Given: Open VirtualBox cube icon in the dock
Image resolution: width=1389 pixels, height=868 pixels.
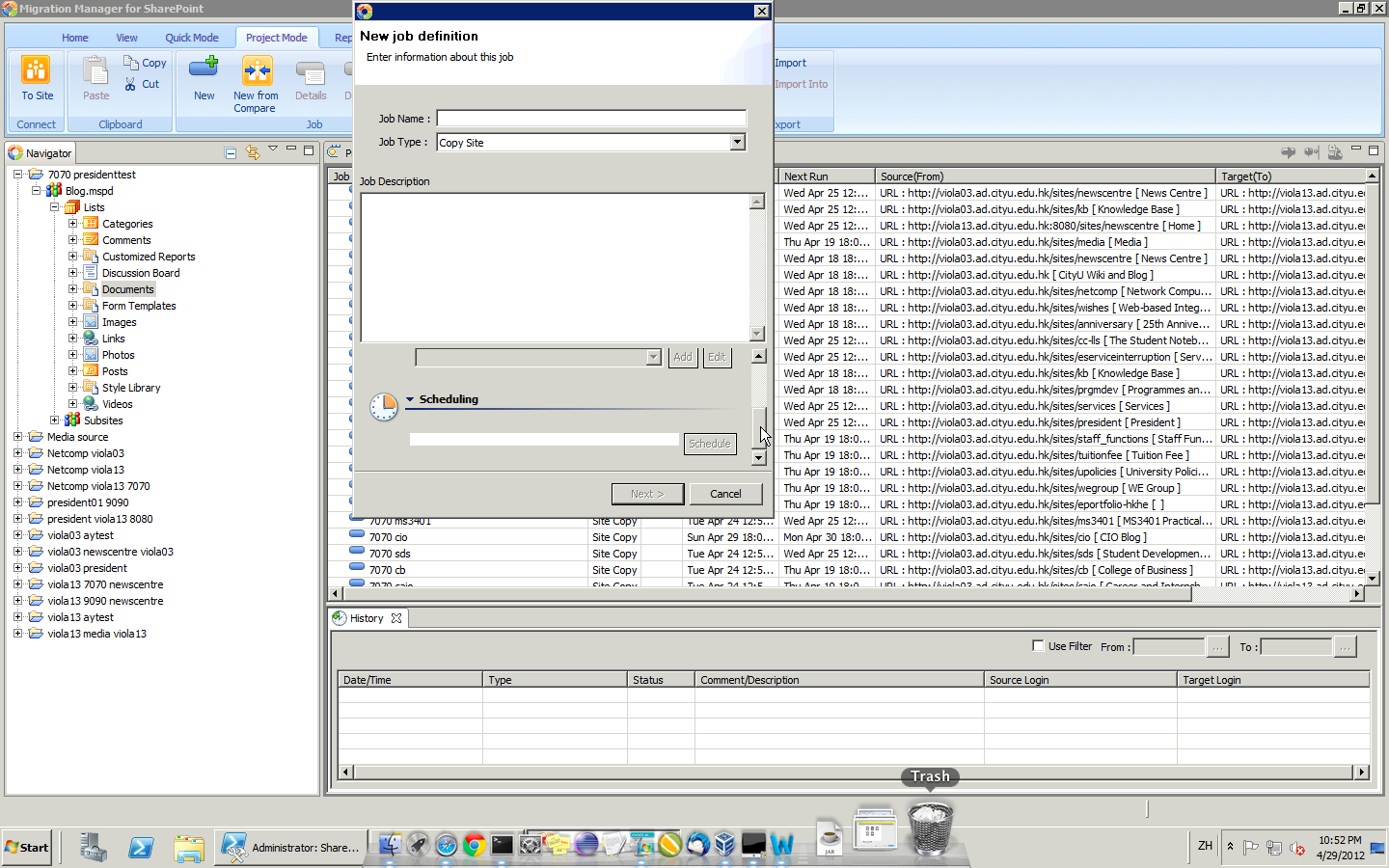Looking at the screenshot, I should tap(725, 845).
